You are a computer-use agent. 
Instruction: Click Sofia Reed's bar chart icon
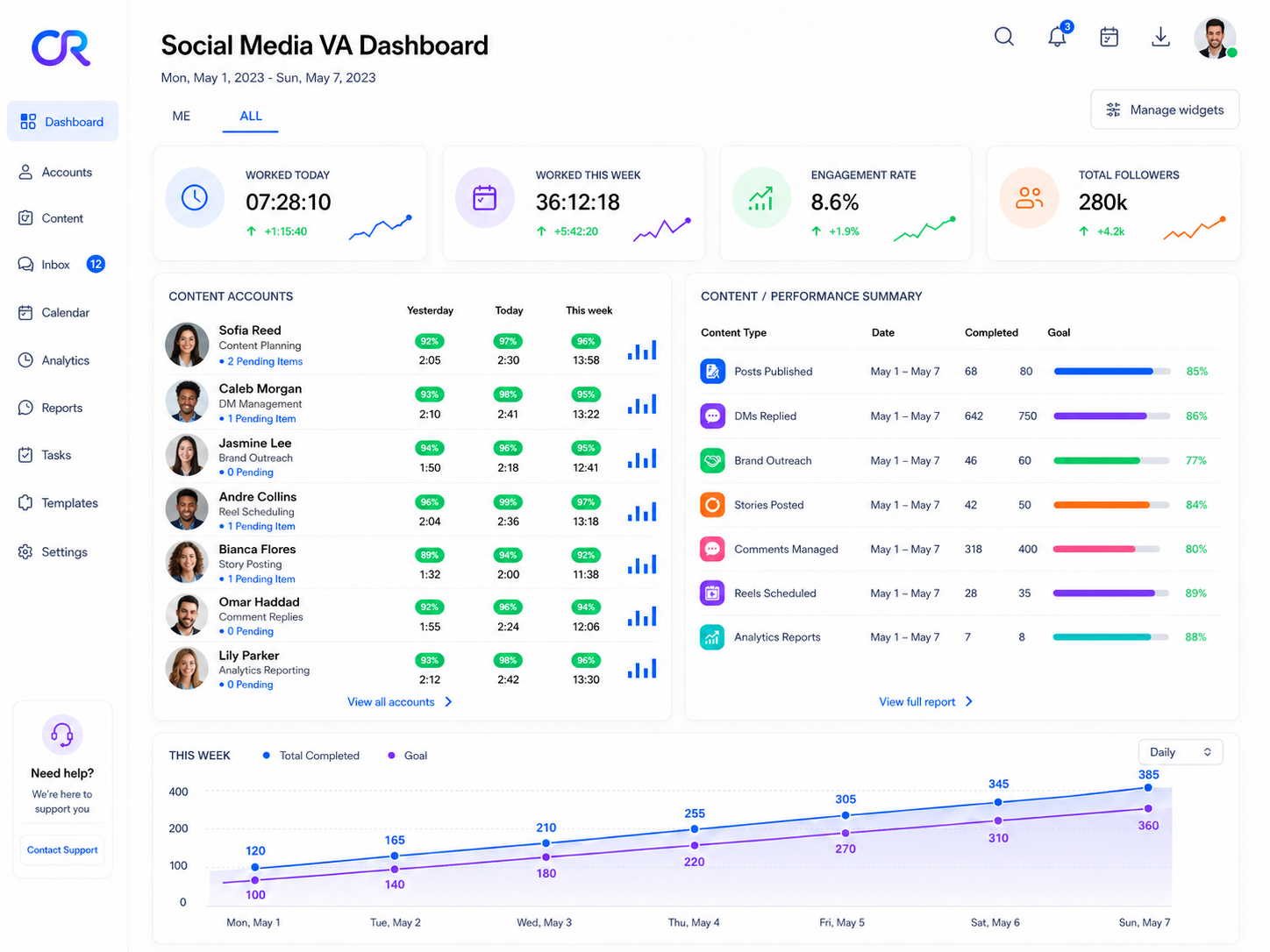coord(642,350)
